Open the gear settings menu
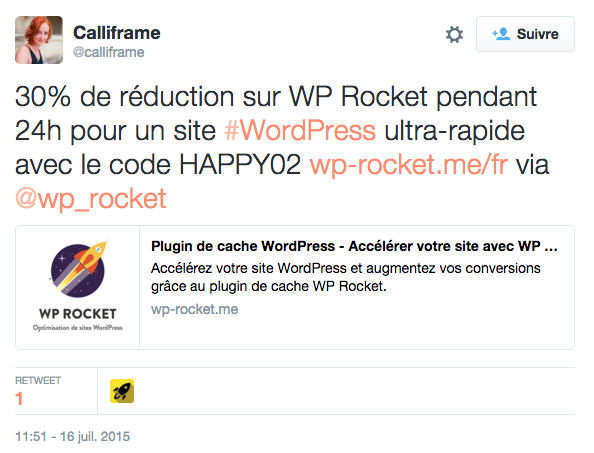Screen dimensions: 594x453 pyautogui.click(x=454, y=34)
